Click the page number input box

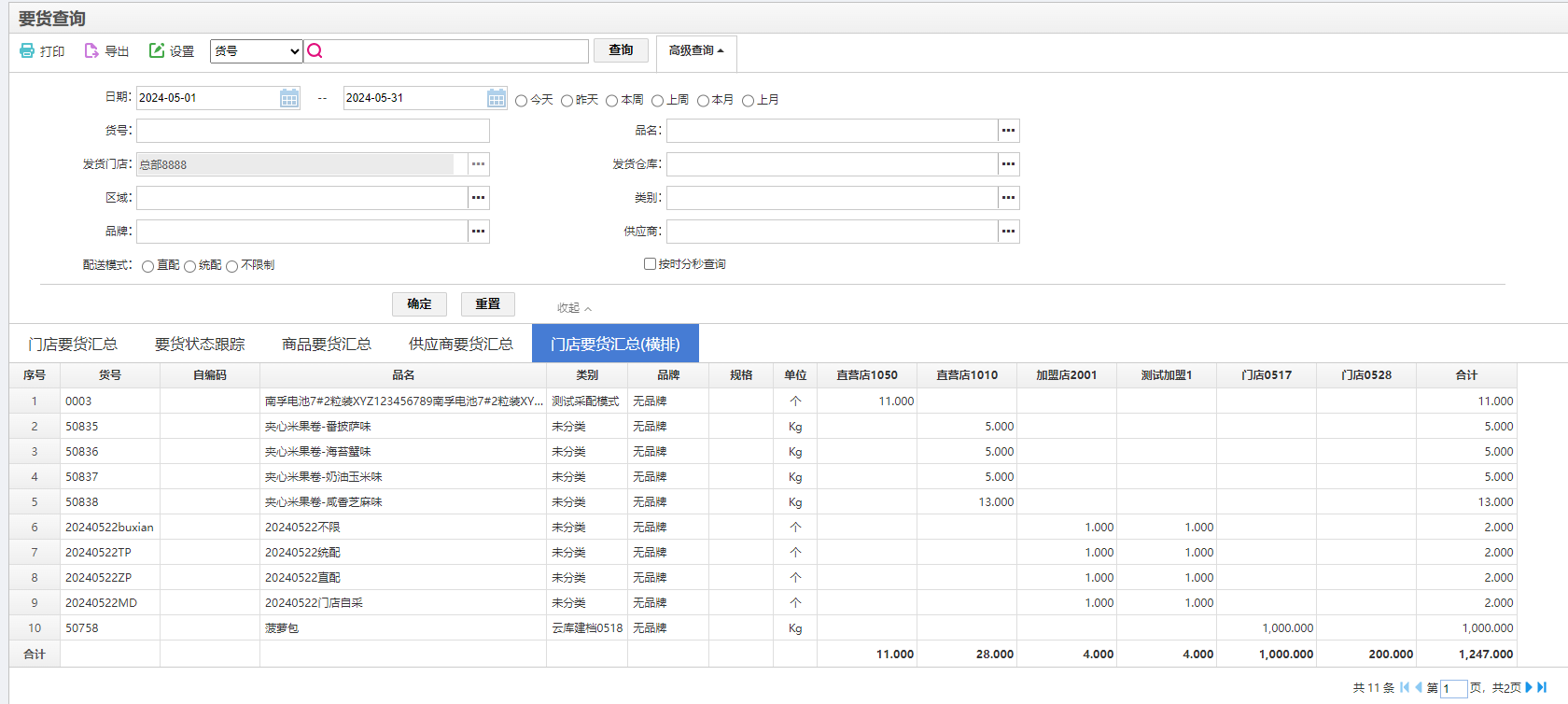[x=1453, y=689]
